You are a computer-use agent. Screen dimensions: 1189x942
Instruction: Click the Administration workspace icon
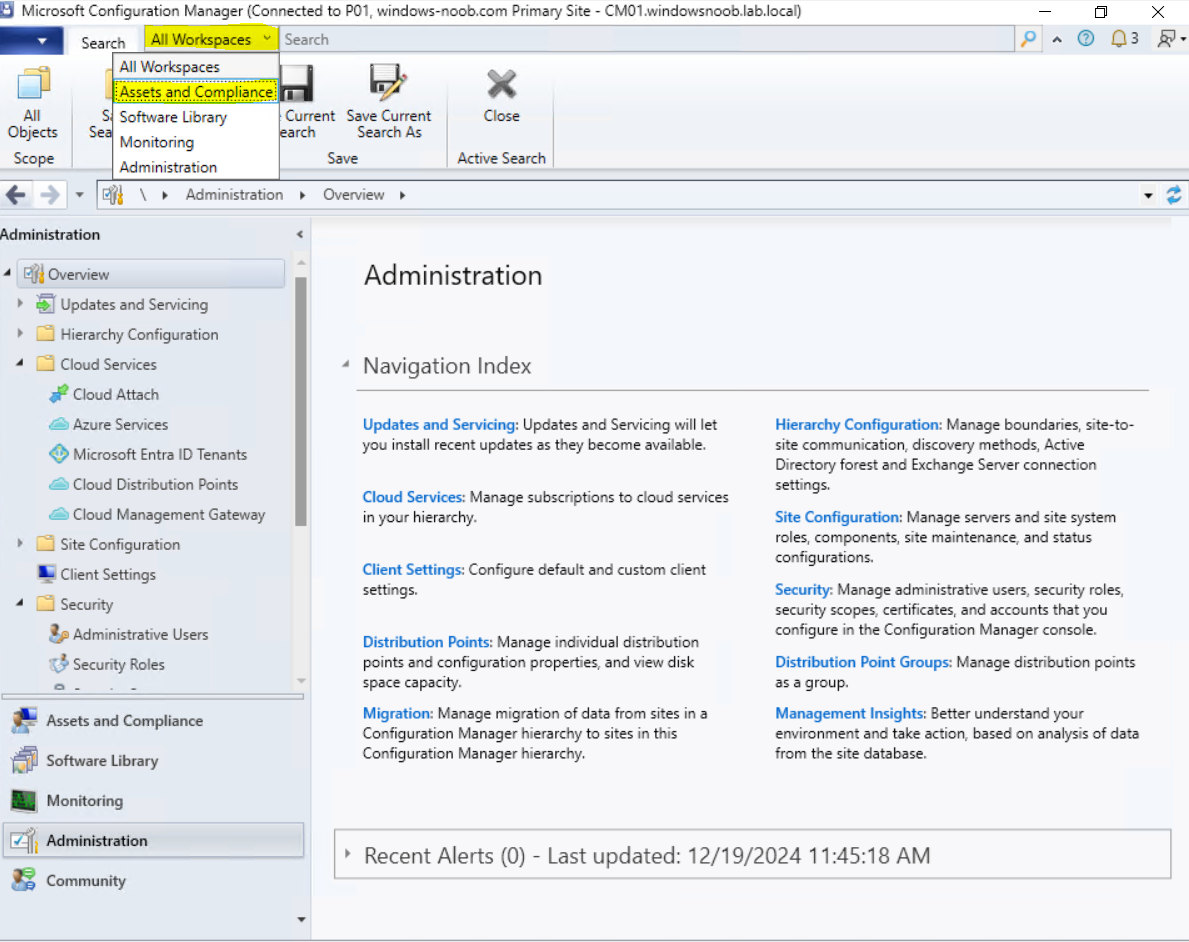pos(24,840)
